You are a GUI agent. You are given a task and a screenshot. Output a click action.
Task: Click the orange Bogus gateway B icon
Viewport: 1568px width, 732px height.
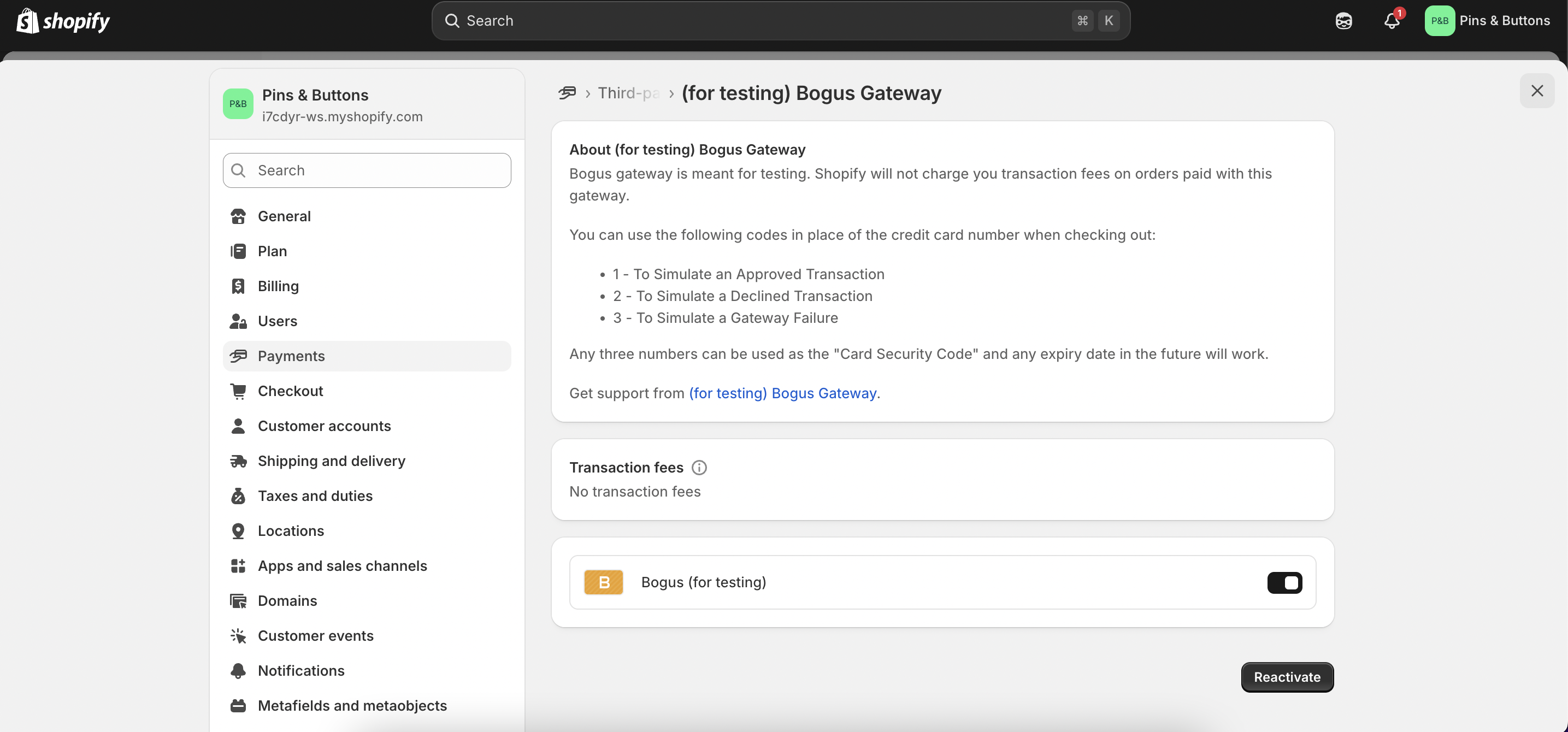point(603,582)
